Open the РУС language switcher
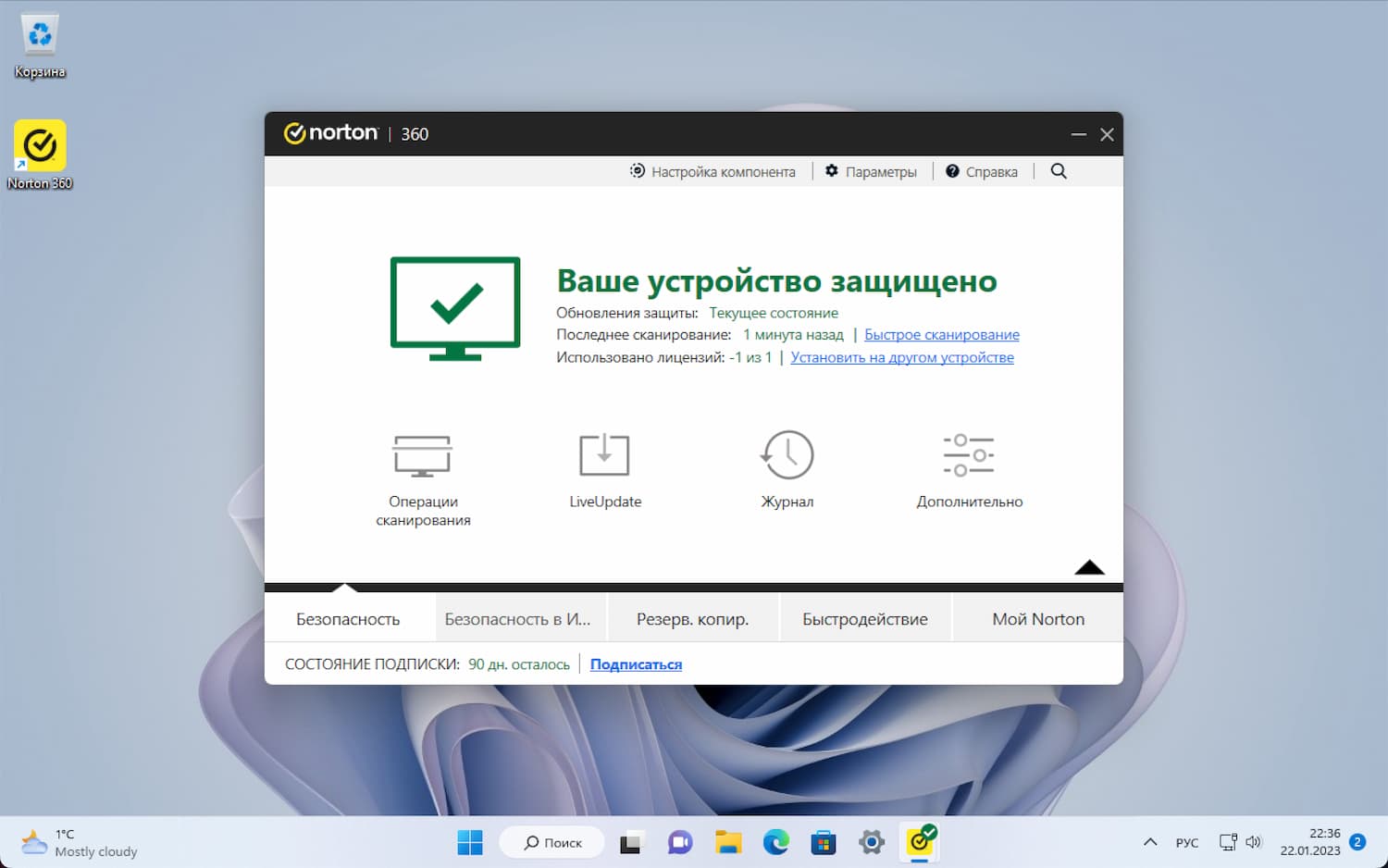Image resolution: width=1388 pixels, height=868 pixels. pos(1187,842)
